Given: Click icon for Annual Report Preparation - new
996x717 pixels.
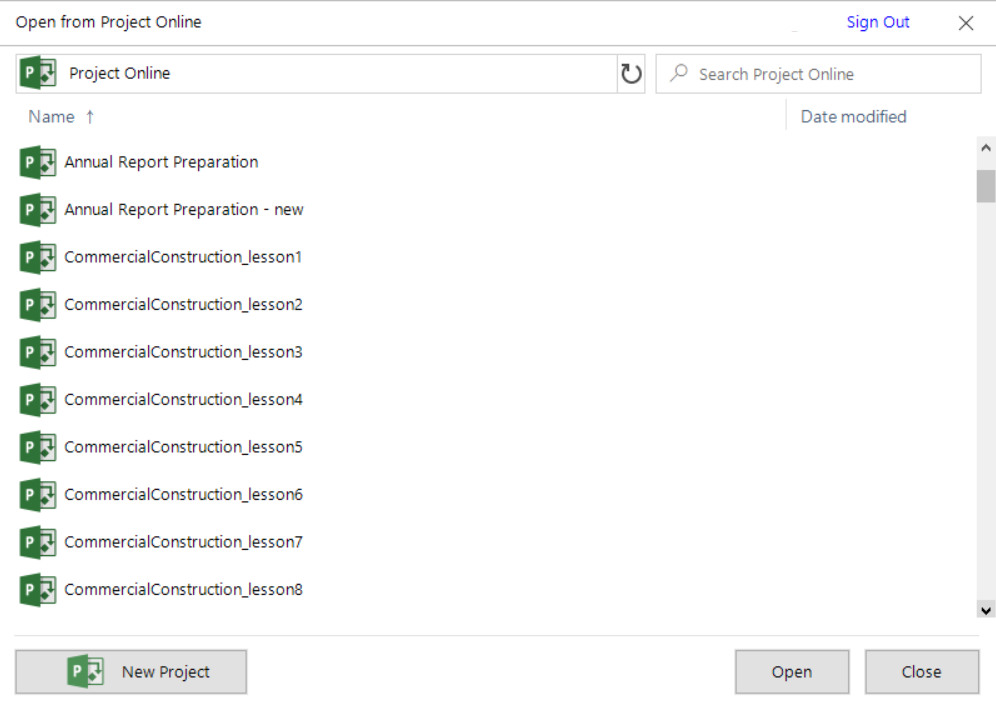Looking at the screenshot, I should pyautogui.click(x=37, y=210).
